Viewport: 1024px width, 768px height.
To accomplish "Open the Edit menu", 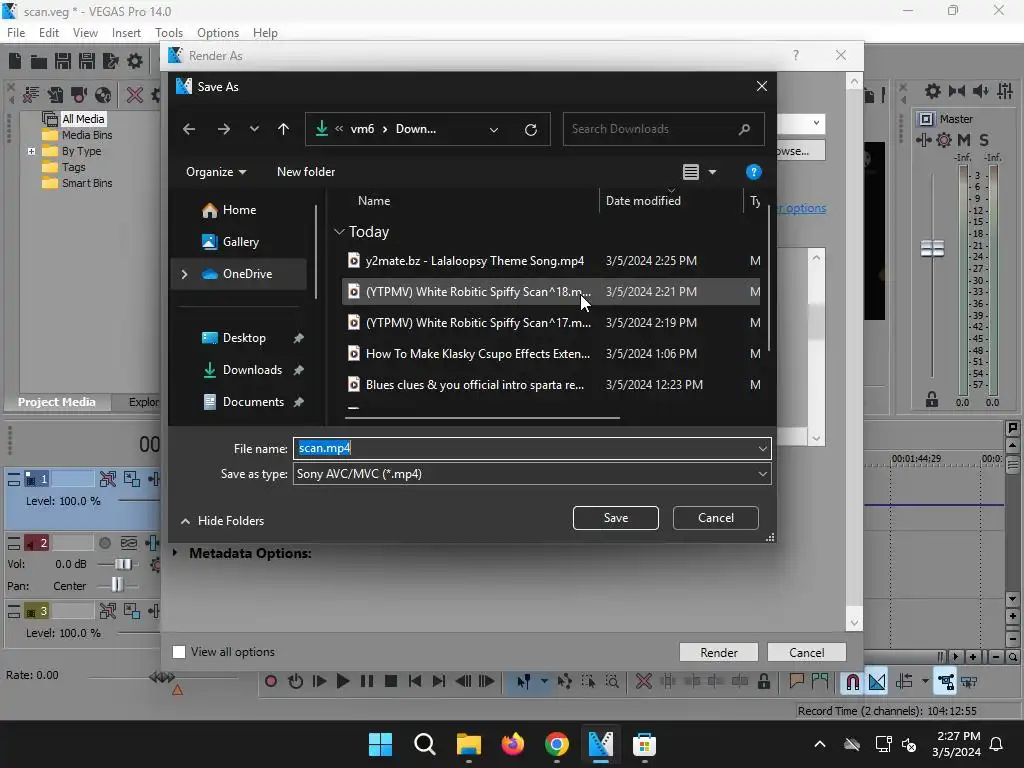I will tap(49, 33).
